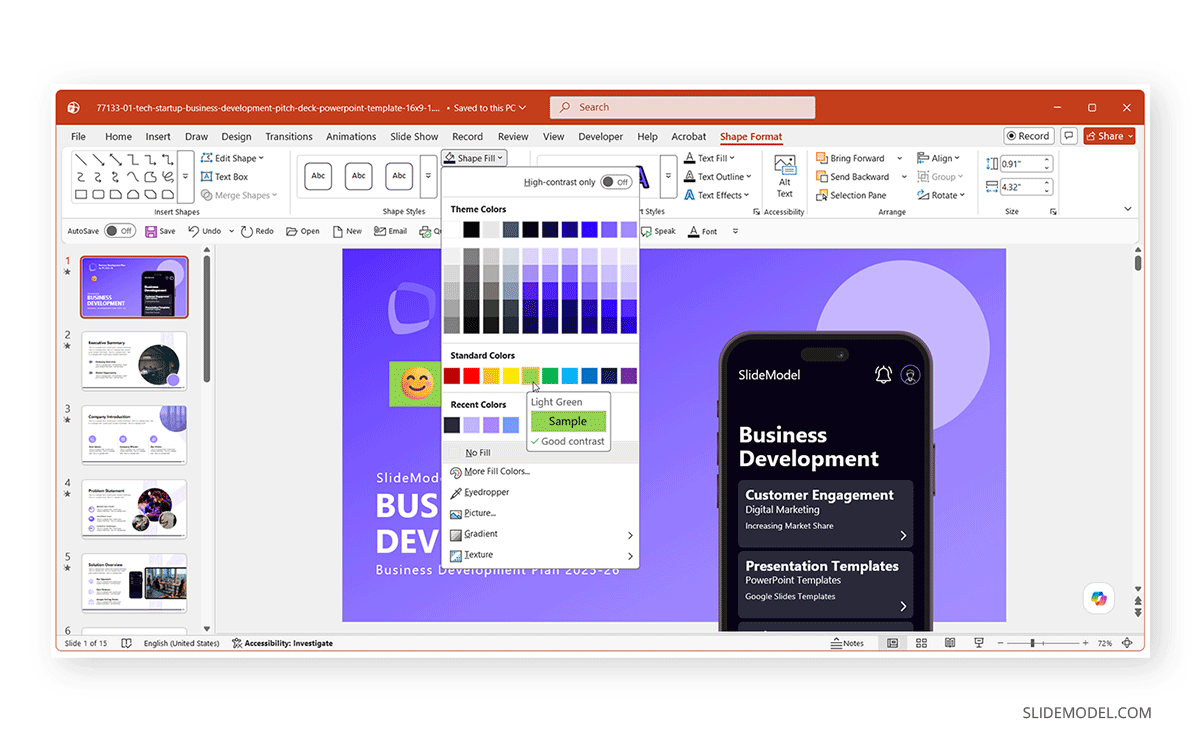Open the Home tab
The image size is (1200, 743).
(x=118, y=137)
